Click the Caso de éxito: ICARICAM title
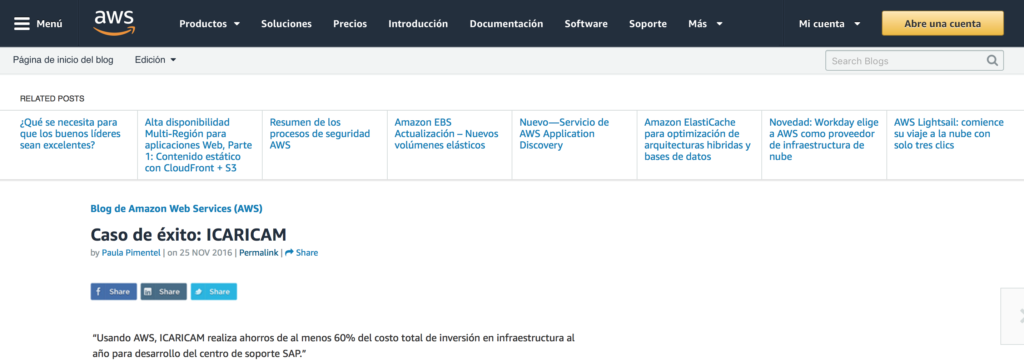The width and height of the screenshot is (1024, 362). (x=188, y=234)
